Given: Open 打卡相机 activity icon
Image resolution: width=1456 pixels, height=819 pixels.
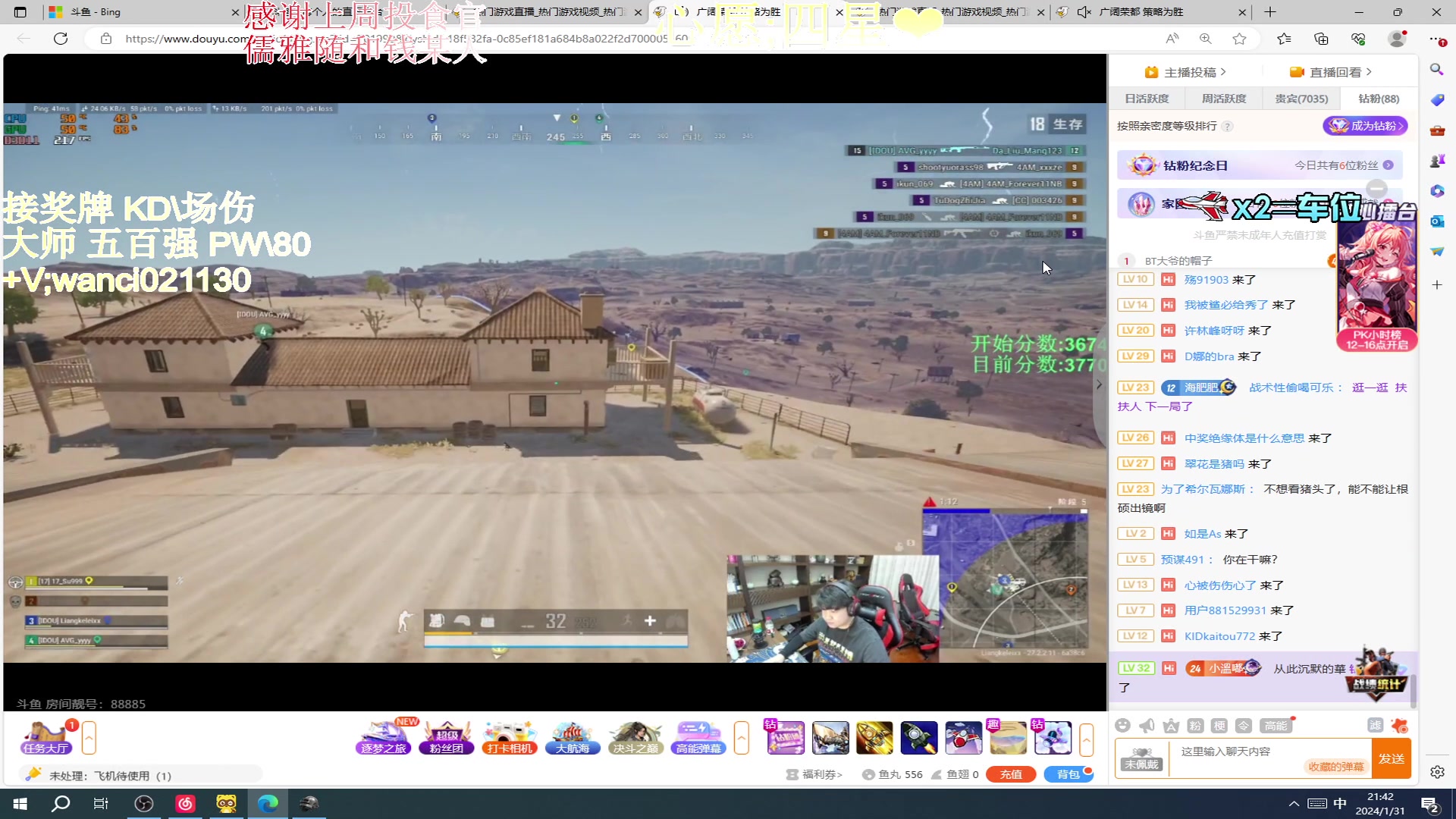Looking at the screenshot, I should [x=510, y=738].
